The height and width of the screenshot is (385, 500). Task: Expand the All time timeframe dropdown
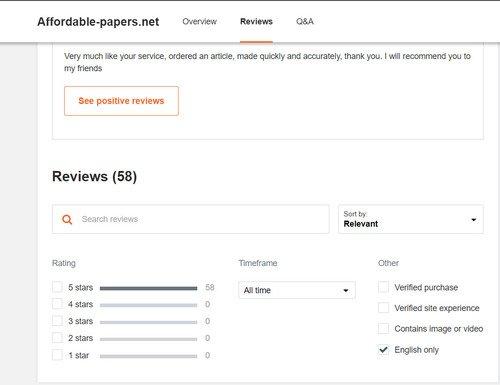point(297,290)
